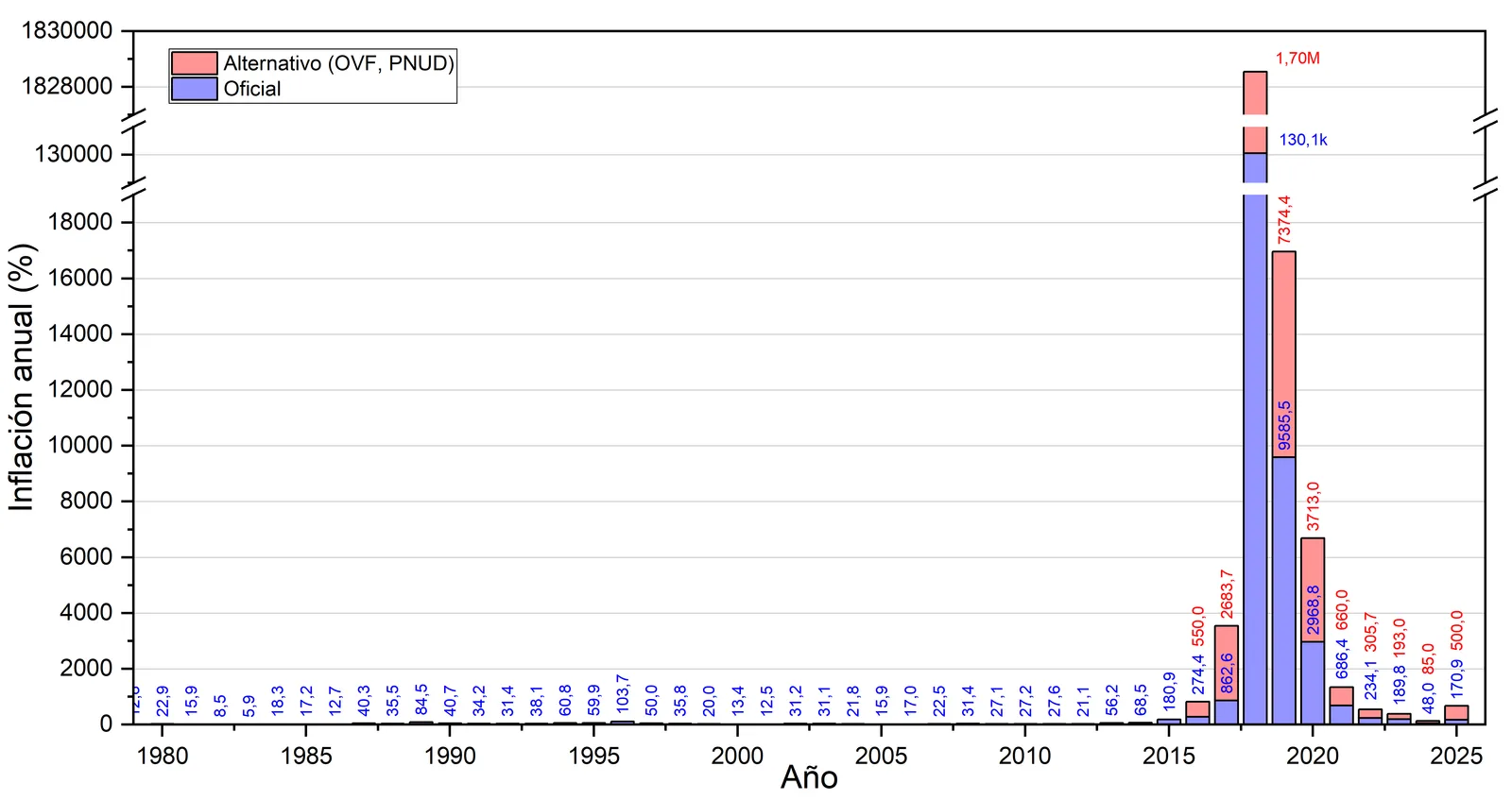This screenshot has width=1512, height=800.
Task: Click the '9585,5' blue bar label
Action: [x=1284, y=426]
